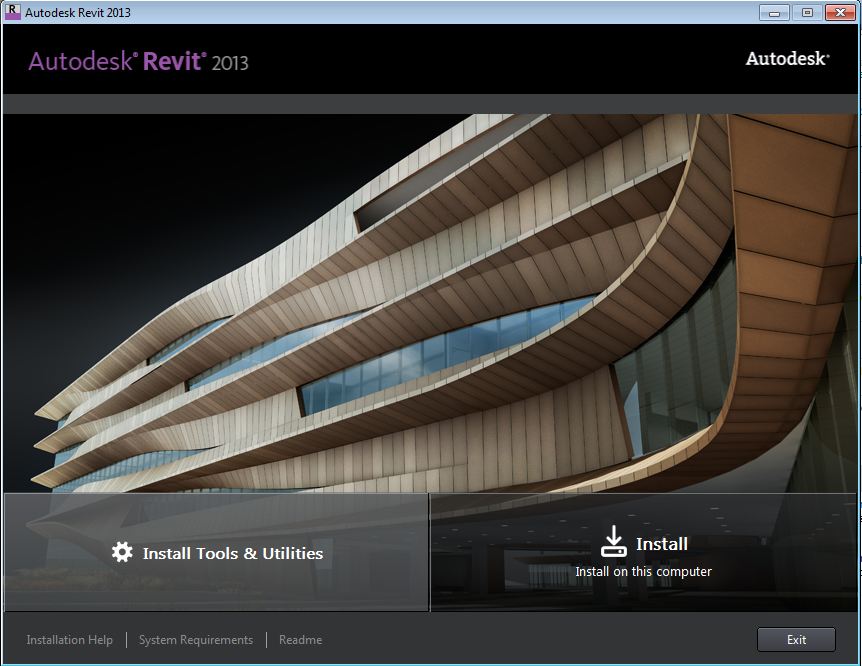The height and width of the screenshot is (666, 862).
Task: Click the Autodesk logo text at top right
Action: [x=787, y=58]
